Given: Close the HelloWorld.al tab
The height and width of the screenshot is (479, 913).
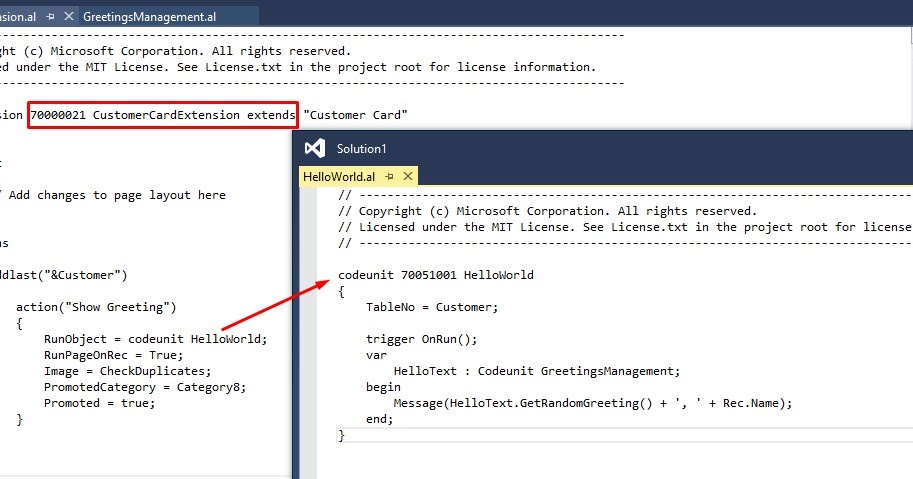Looking at the screenshot, I should click(408, 176).
